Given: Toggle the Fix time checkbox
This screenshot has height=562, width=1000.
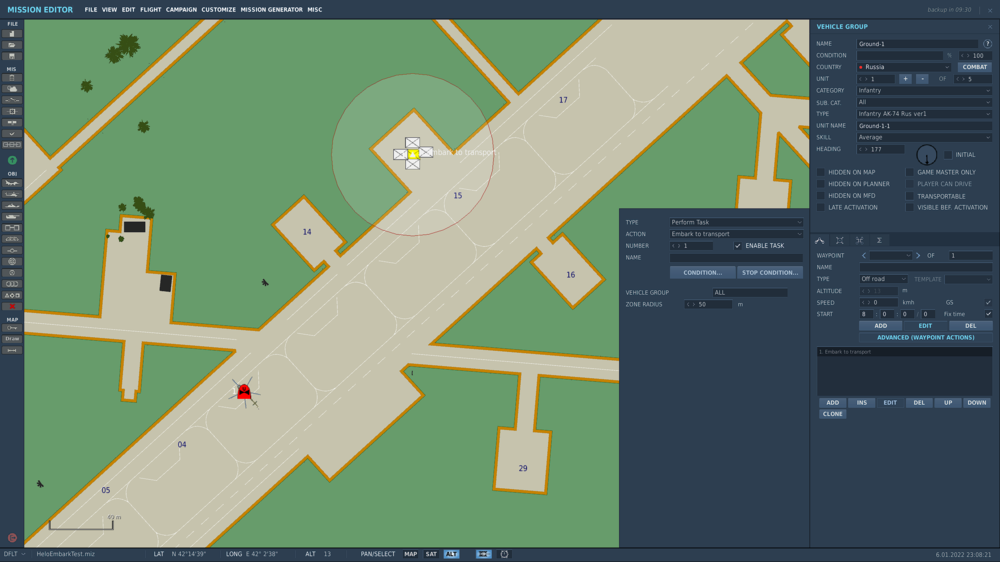Looking at the screenshot, I should [x=989, y=314].
